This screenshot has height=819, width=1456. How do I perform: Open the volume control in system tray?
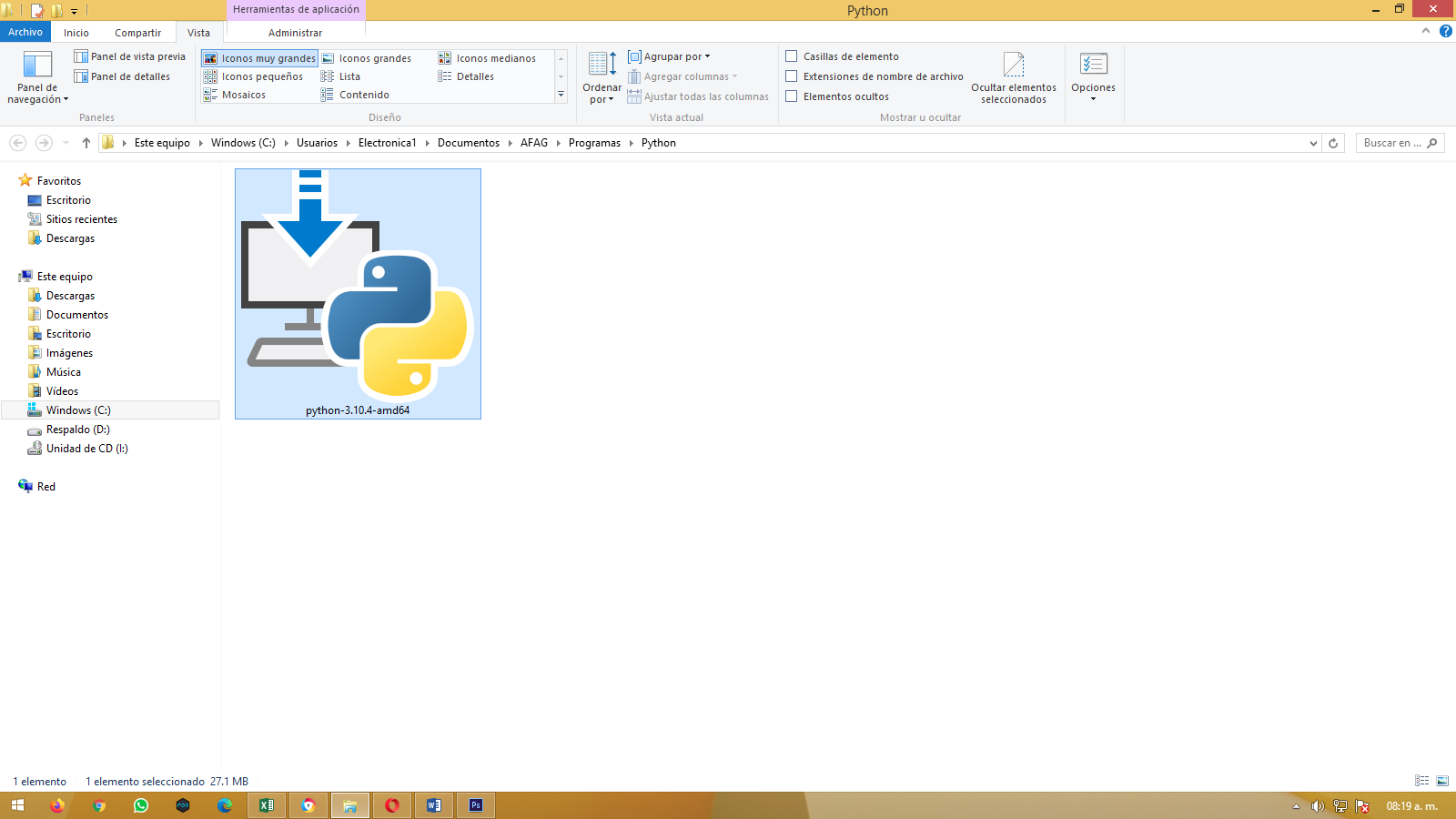coord(1317,806)
